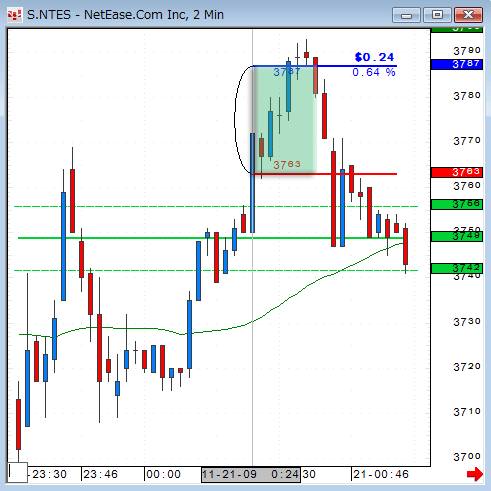Maximize the S.NTES chart window
Image resolution: width=491 pixels, height=491 pixels.
point(437,15)
